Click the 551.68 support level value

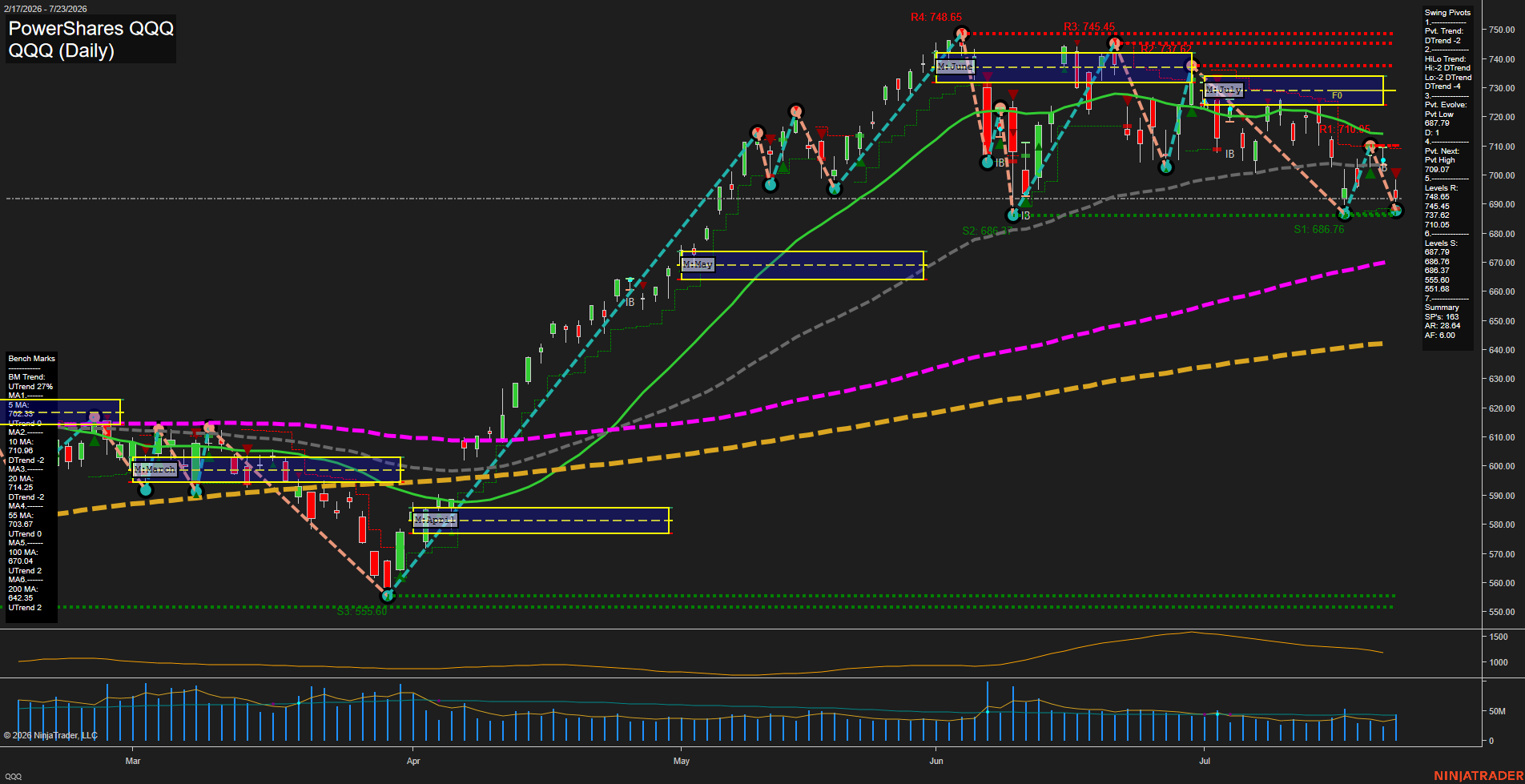click(1437, 289)
